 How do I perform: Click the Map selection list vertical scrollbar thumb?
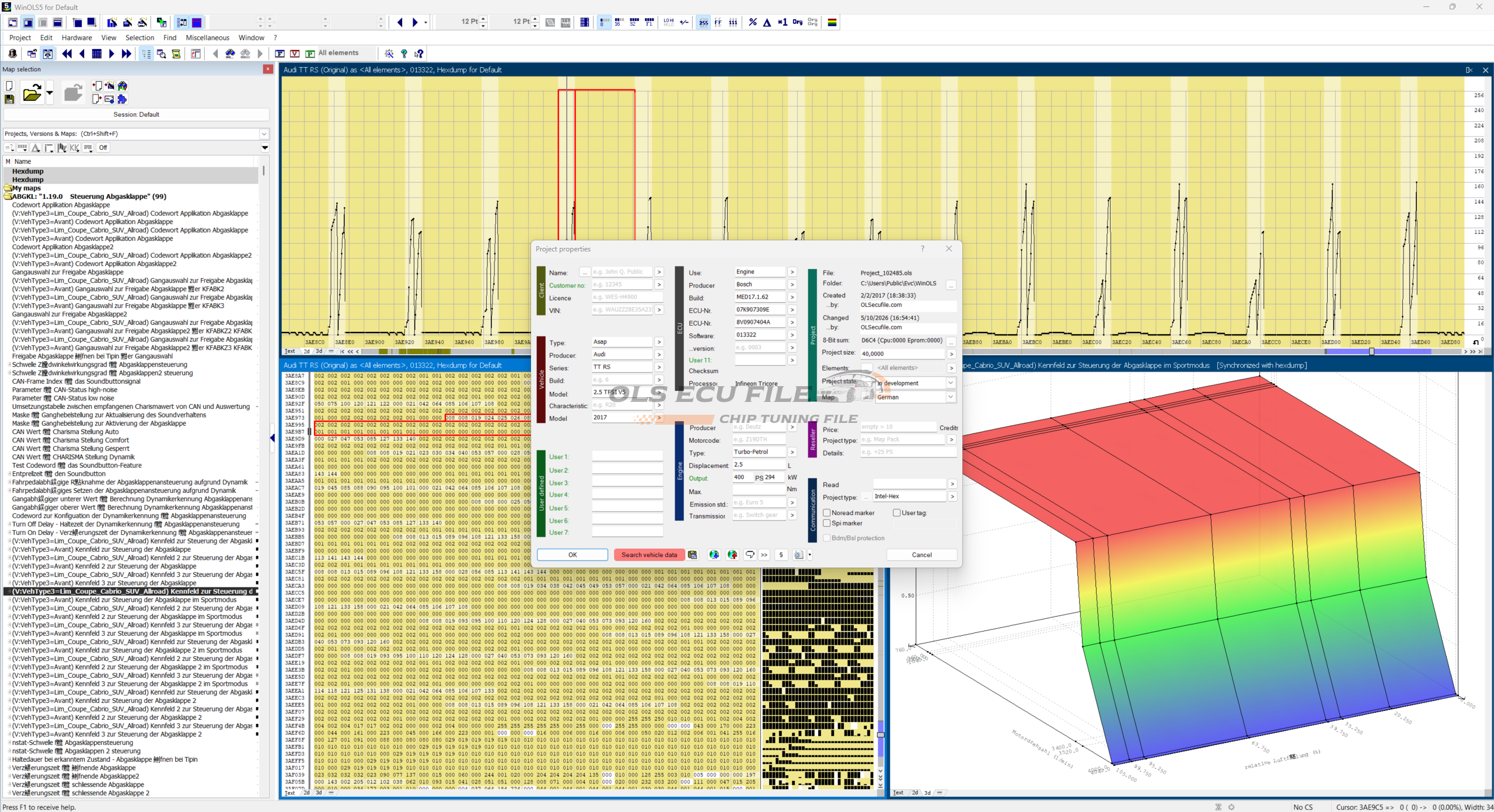coord(264,171)
